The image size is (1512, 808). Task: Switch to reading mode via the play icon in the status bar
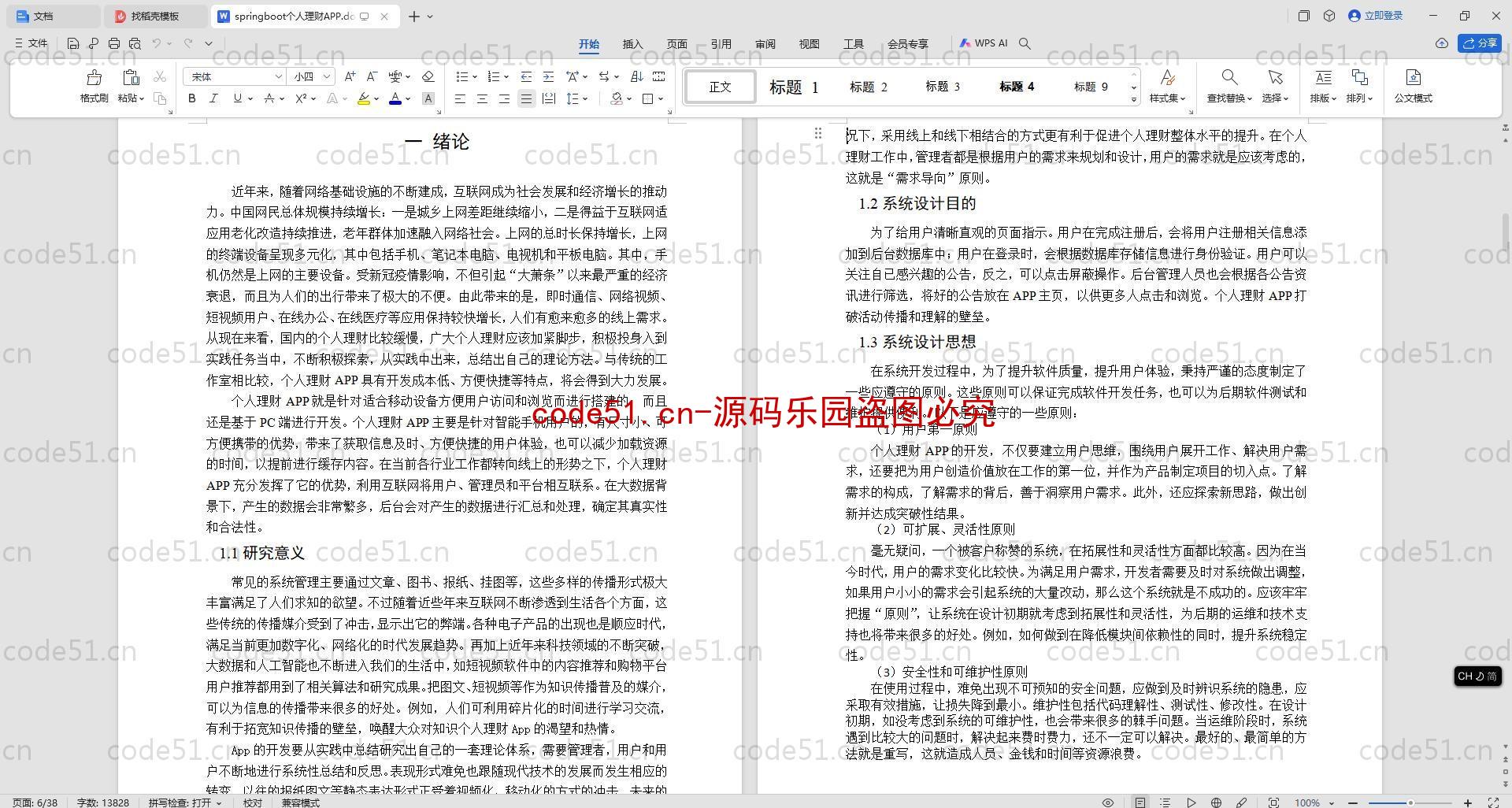click(1191, 802)
